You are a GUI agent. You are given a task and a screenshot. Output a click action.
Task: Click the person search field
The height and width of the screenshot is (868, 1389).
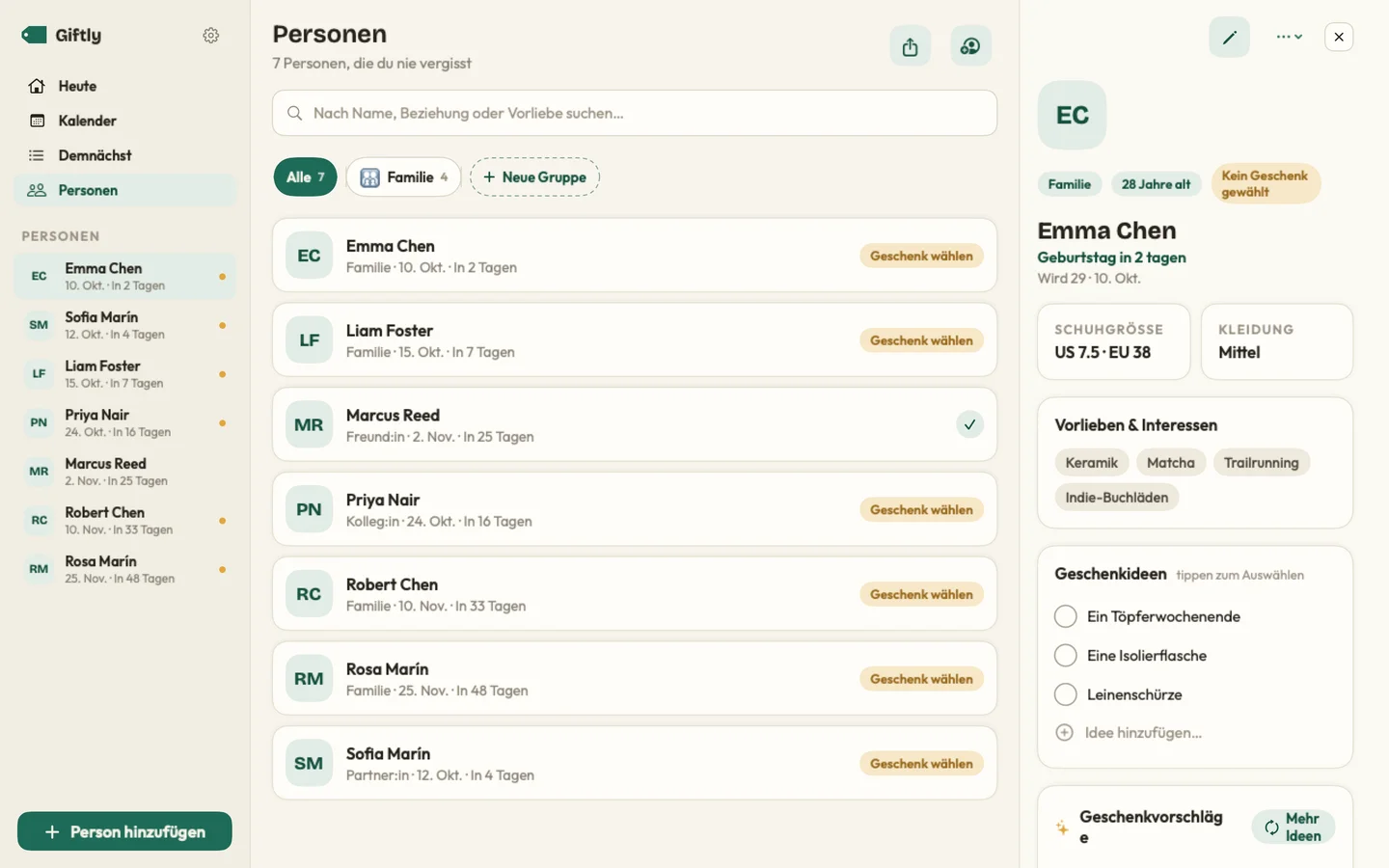[635, 113]
